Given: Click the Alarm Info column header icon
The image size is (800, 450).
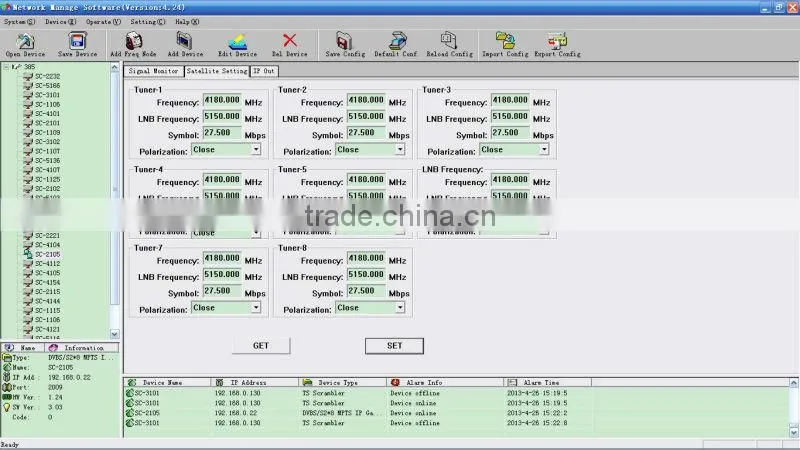Looking at the screenshot, I should pyautogui.click(x=395, y=382).
